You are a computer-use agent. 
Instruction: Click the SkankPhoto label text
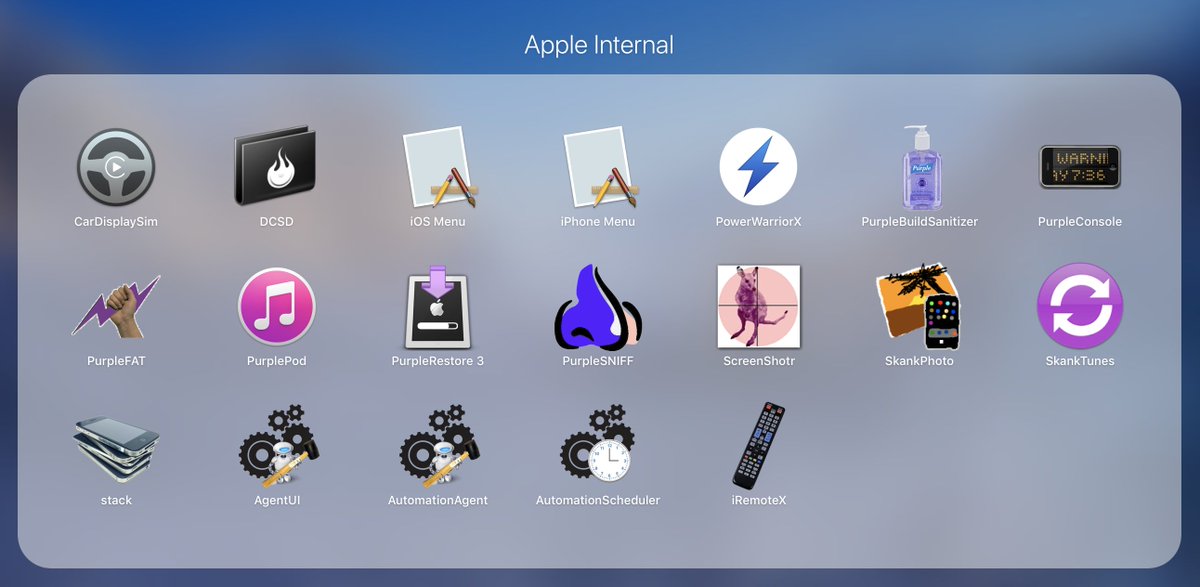click(x=919, y=361)
